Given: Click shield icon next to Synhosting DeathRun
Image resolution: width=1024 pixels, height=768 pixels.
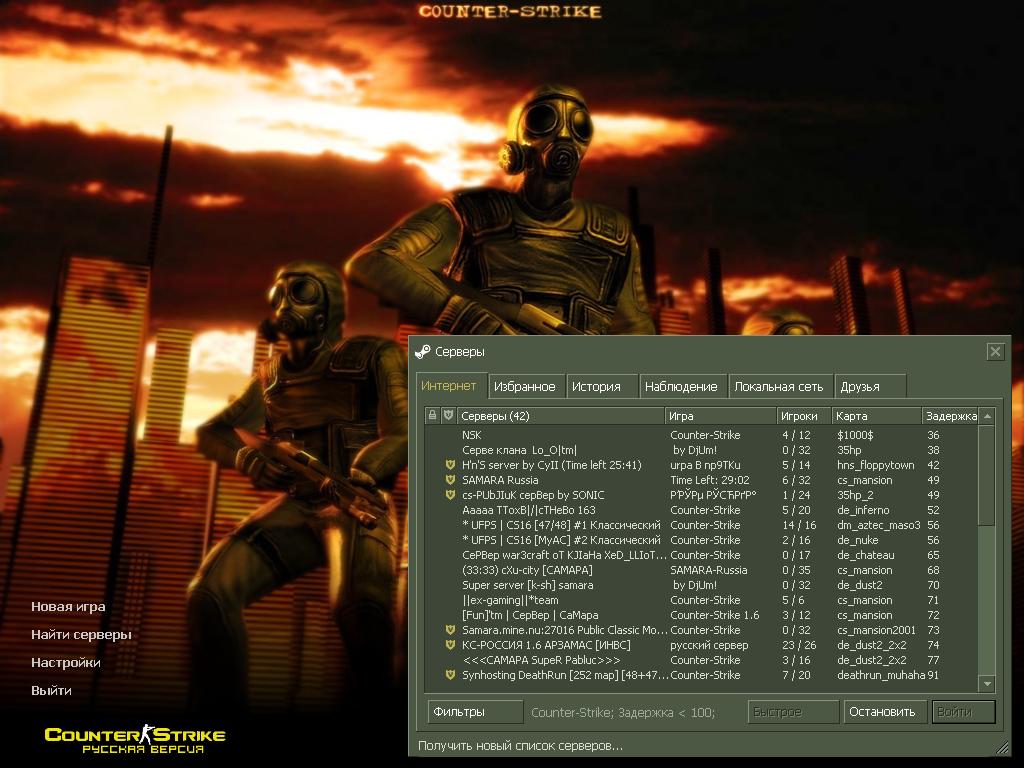Looking at the screenshot, I should click(450, 675).
